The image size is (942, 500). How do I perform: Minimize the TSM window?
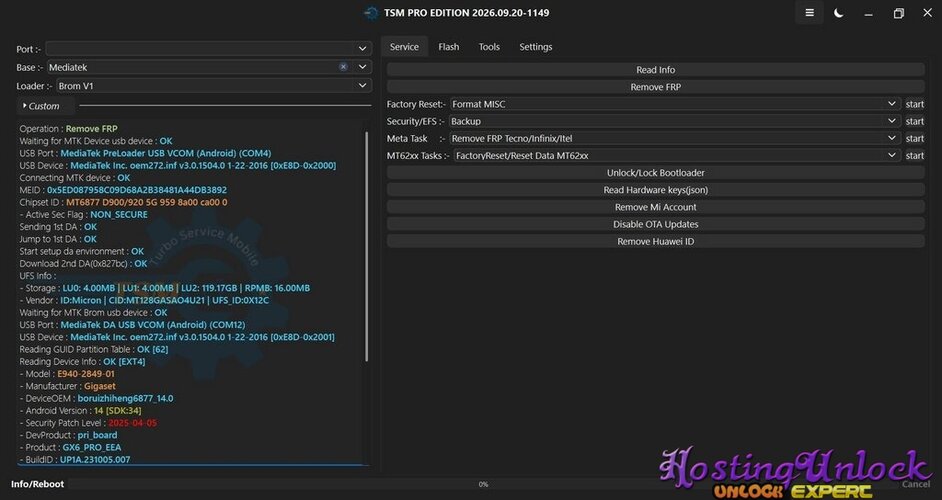tap(869, 13)
